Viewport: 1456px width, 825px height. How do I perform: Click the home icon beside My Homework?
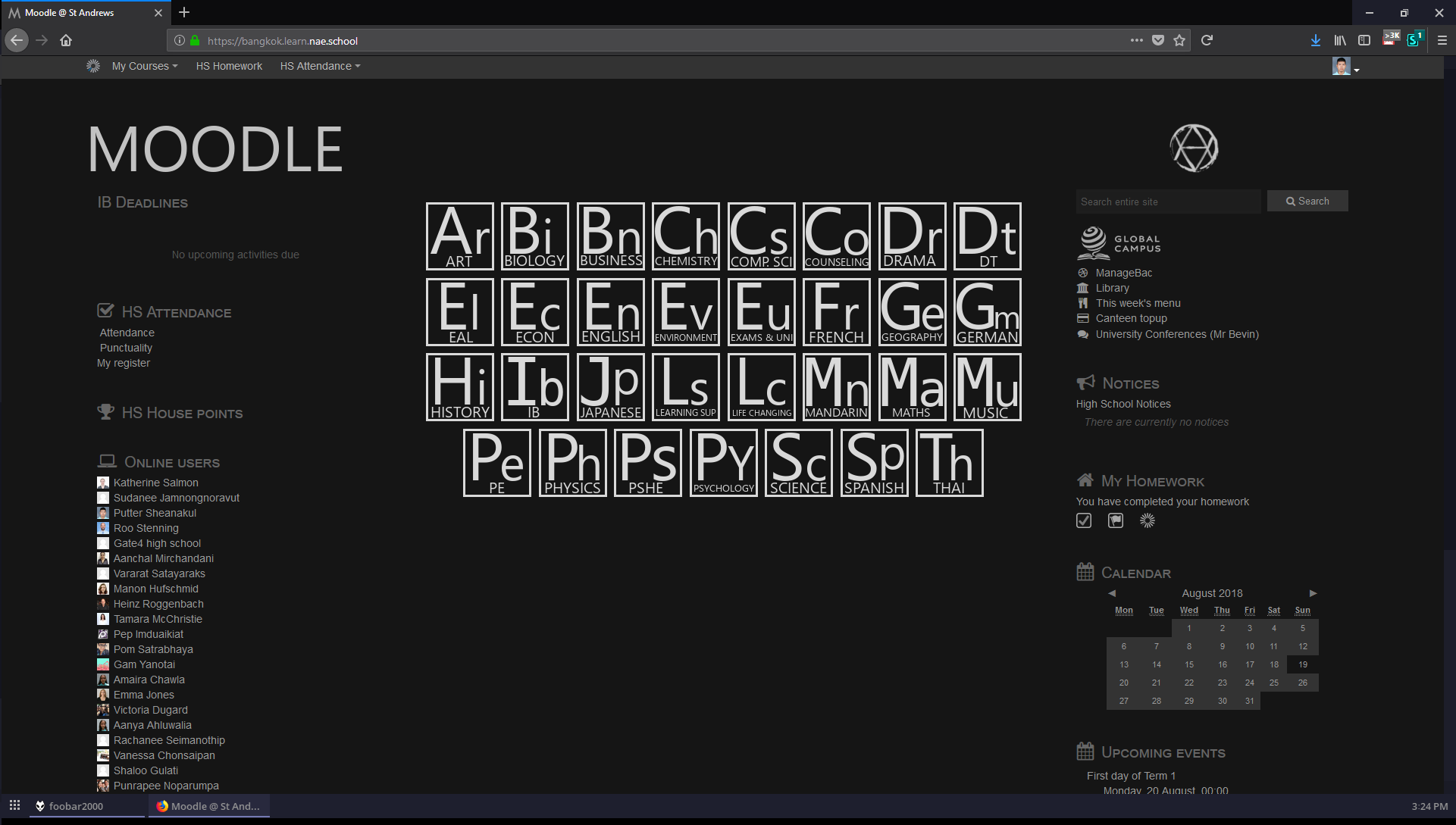(1085, 480)
